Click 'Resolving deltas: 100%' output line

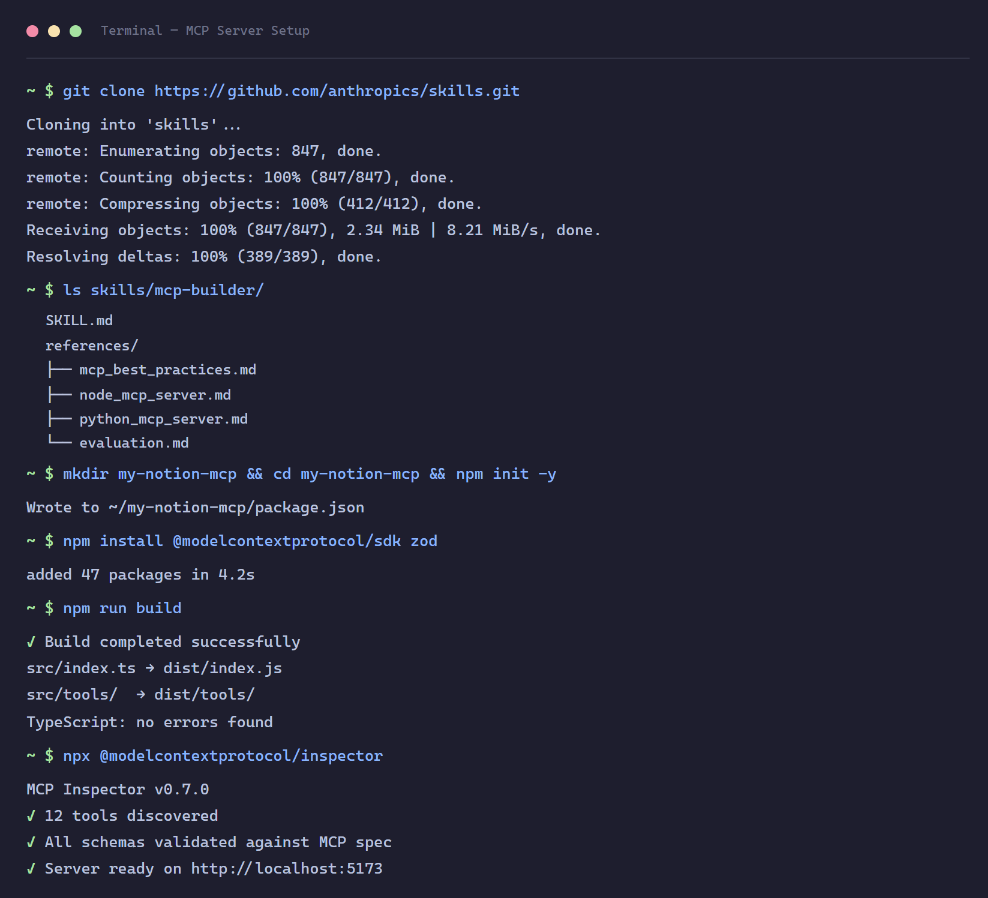click(204, 257)
